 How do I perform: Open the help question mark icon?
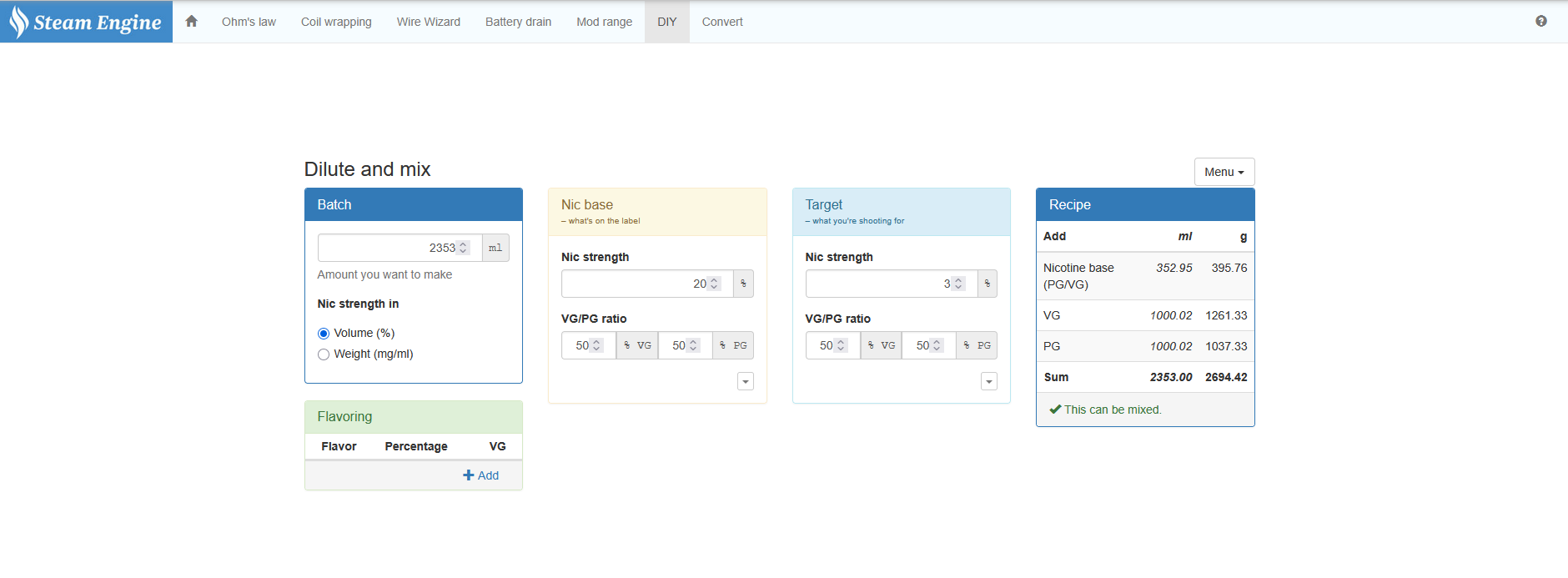tap(1540, 22)
